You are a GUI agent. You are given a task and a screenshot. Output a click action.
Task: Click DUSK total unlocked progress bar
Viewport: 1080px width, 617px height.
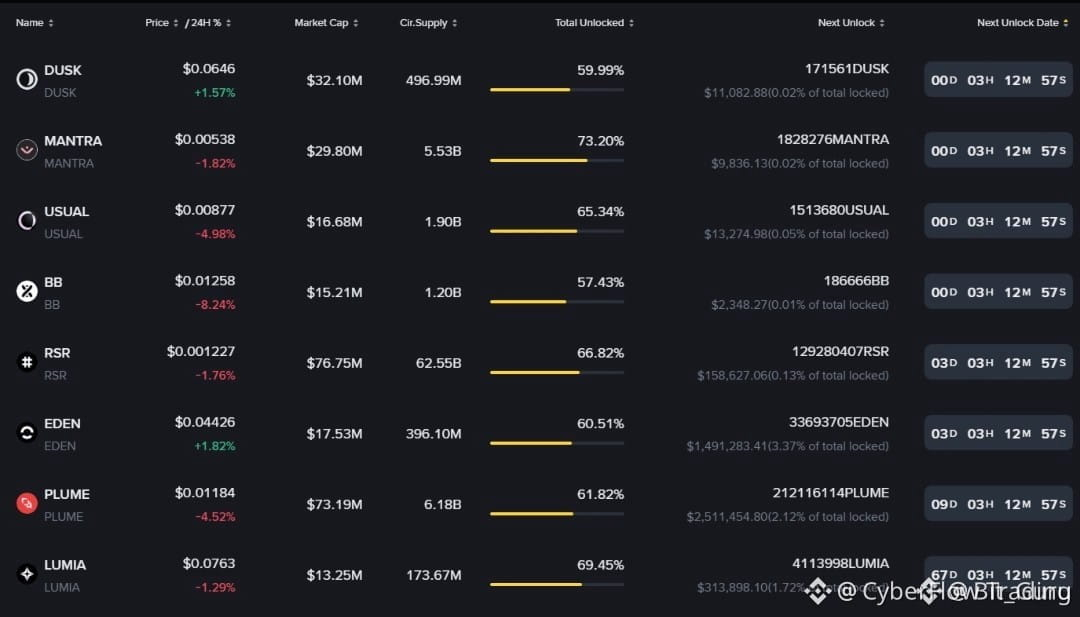[557, 90]
